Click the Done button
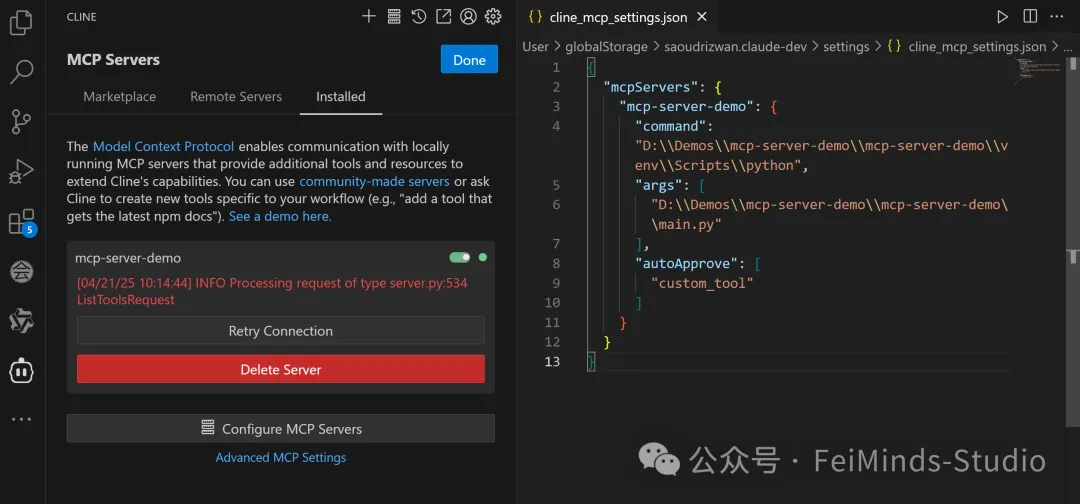 click(469, 60)
